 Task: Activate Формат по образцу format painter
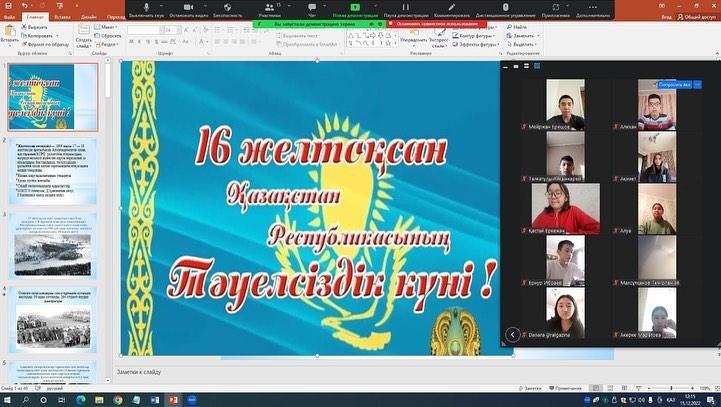click(45, 45)
